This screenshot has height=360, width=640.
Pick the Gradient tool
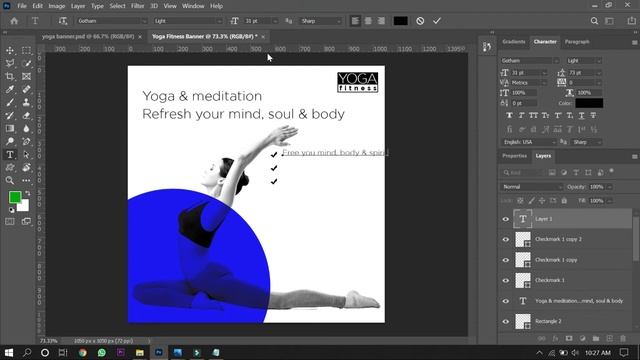10,129
